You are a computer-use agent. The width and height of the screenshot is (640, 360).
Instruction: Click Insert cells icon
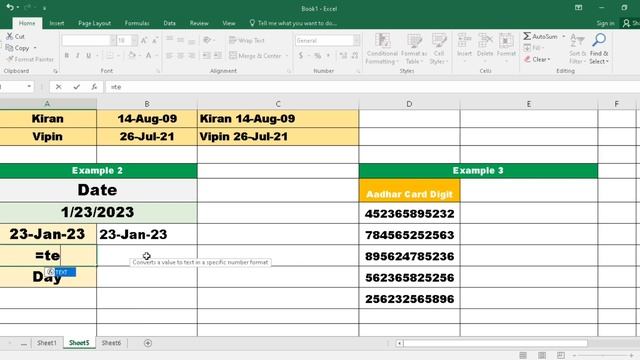[464, 41]
